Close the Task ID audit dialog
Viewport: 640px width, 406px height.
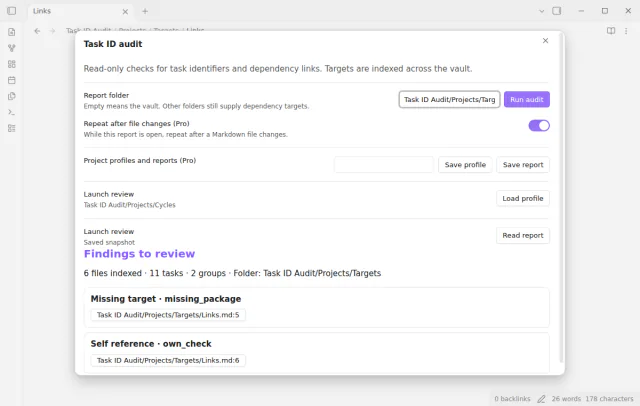coord(545,40)
